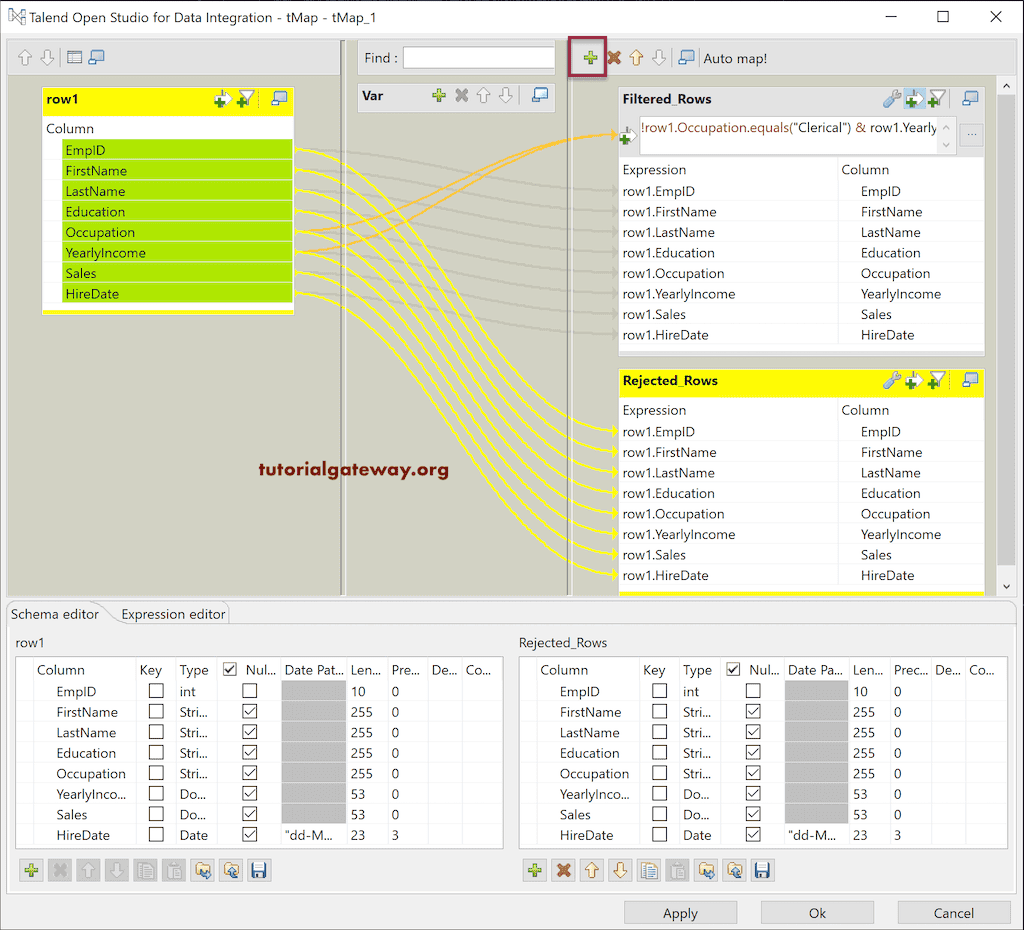The width and height of the screenshot is (1024, 930).
Task: Click the Type cell for HireDate in row1 schema
Action: point(195,835)
